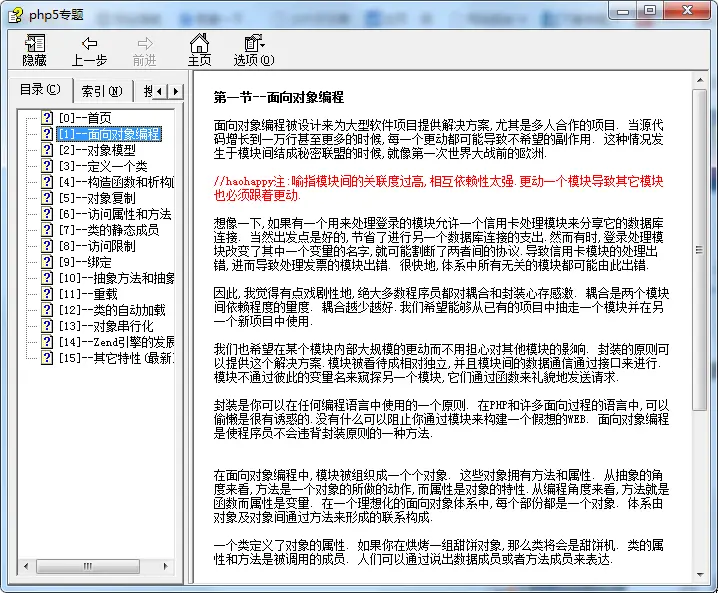718x593 pixels.
Task: Open the 主页 (Home) page icon
Action: pyautogui.click(x=200, y=49)
